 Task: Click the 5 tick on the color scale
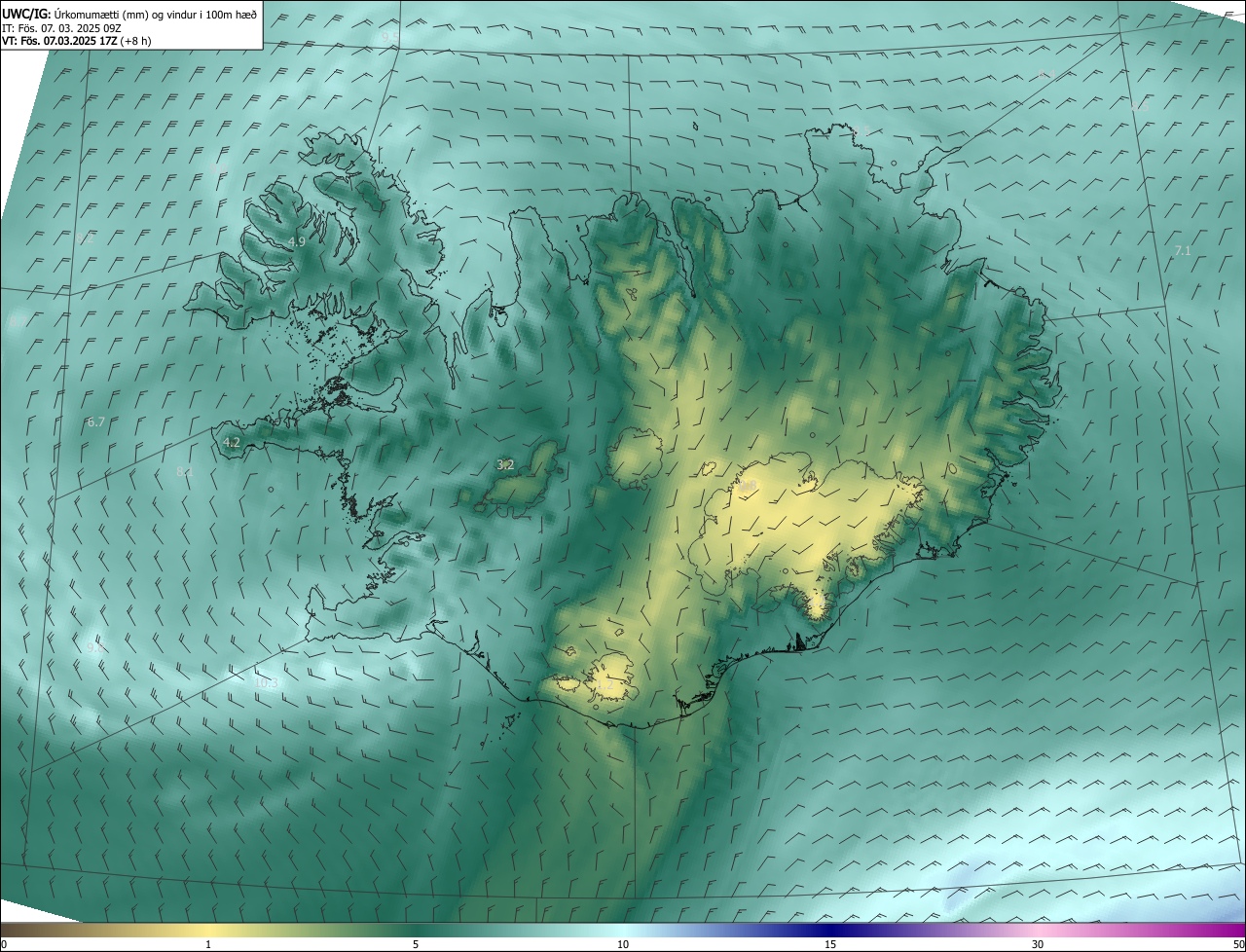416,944
